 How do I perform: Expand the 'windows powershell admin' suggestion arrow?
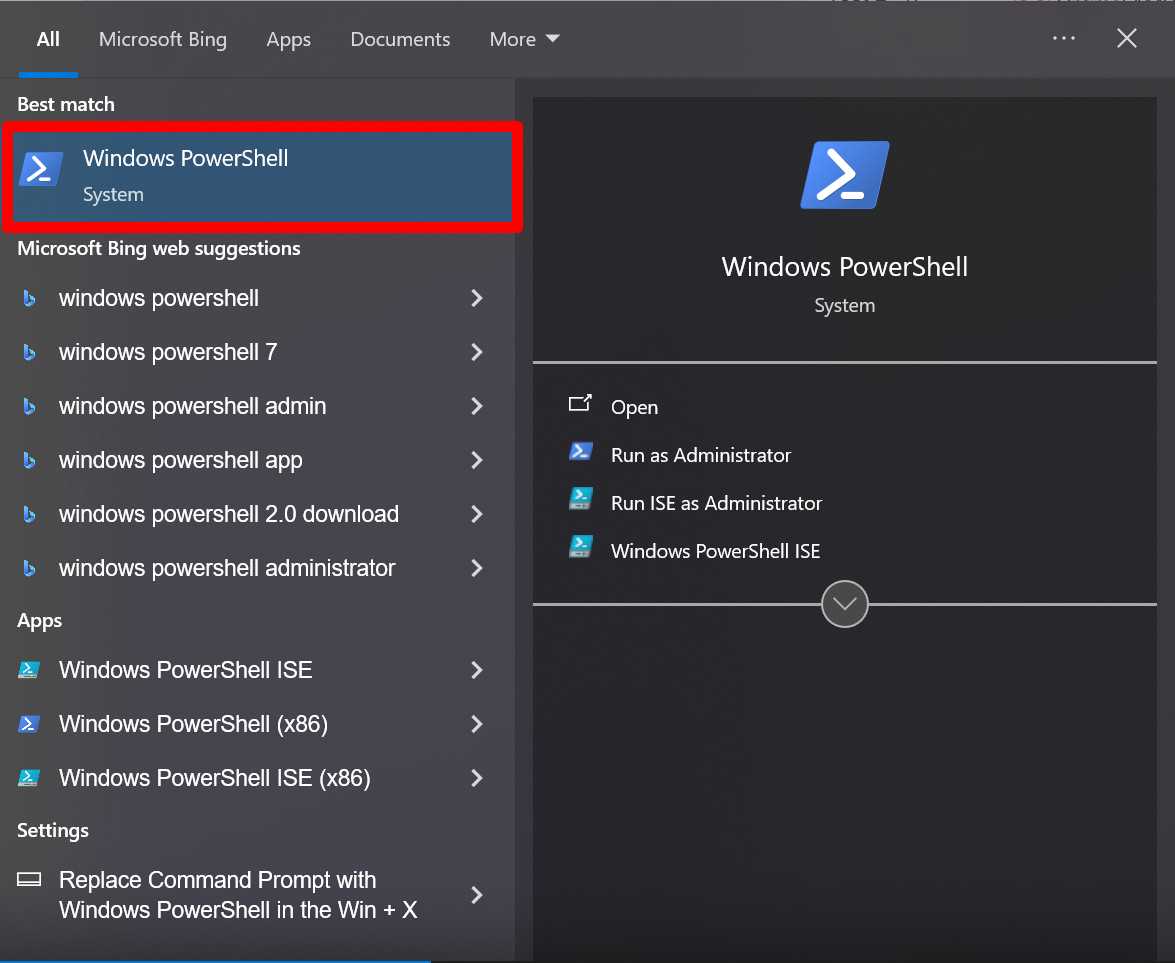(x=477, y=406)
